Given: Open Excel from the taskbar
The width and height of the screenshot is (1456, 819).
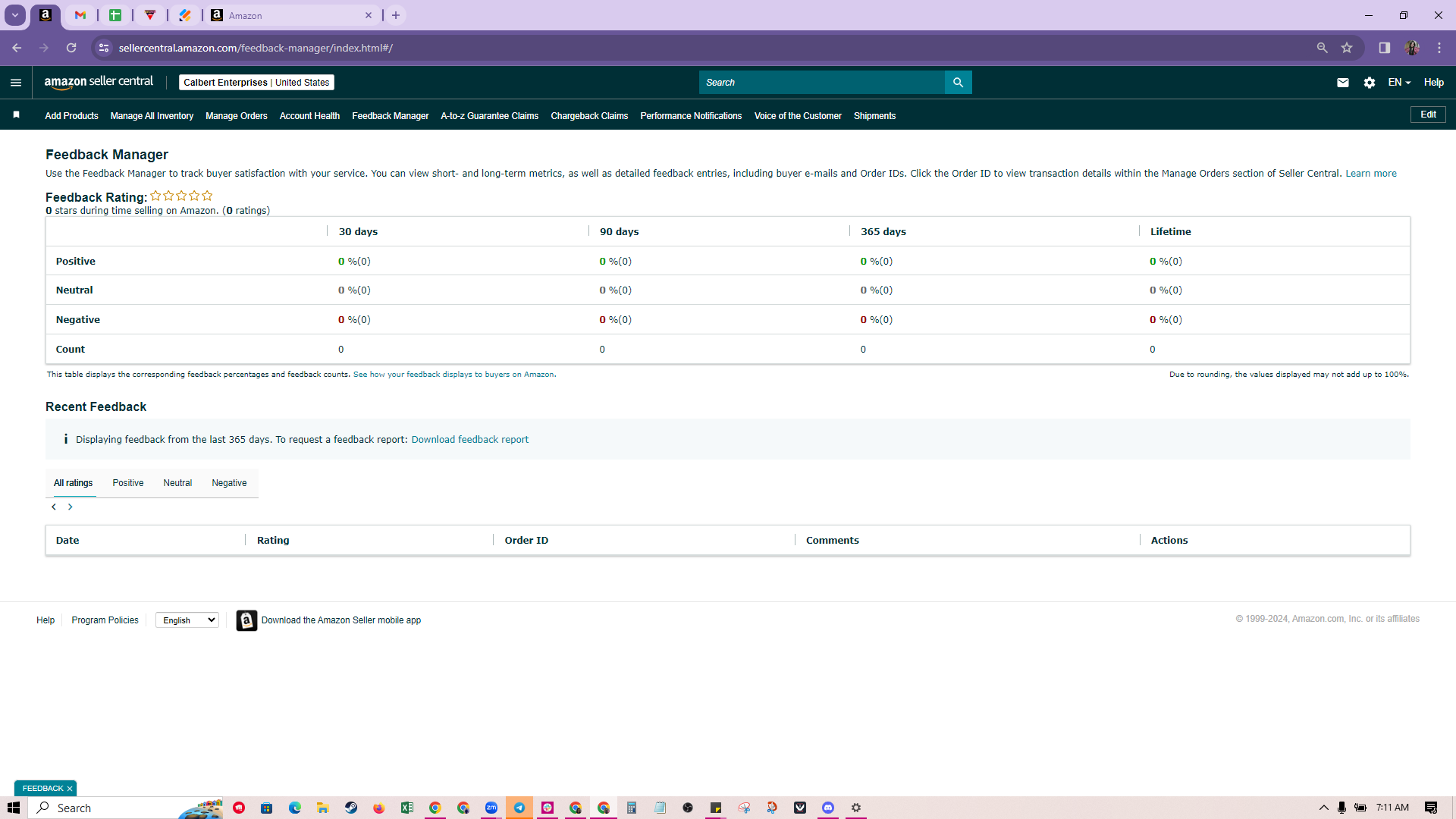Looking at the screenshot, I should tap(407, 808).
